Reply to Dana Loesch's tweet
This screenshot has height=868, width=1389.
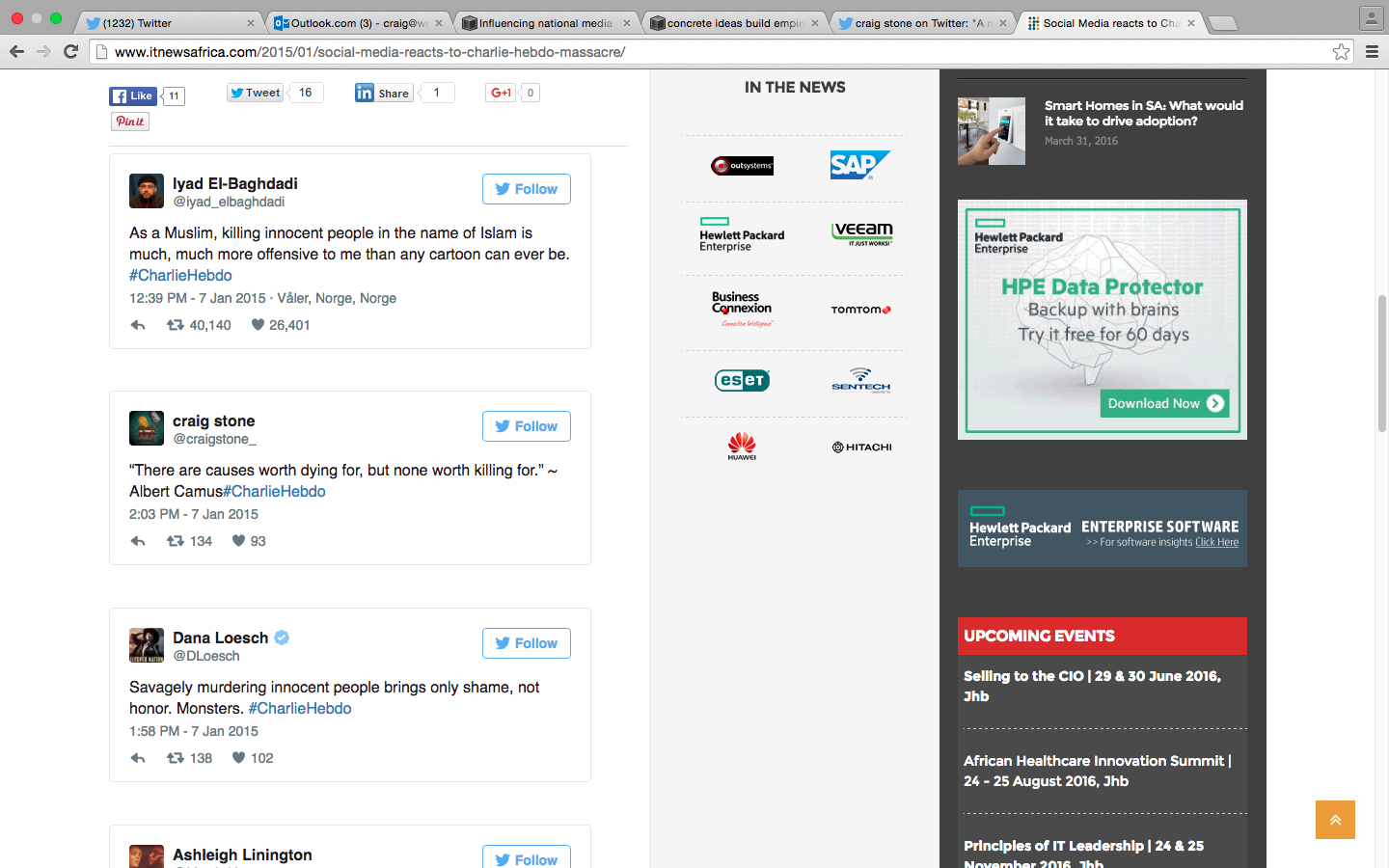click(x=138, y=758)
